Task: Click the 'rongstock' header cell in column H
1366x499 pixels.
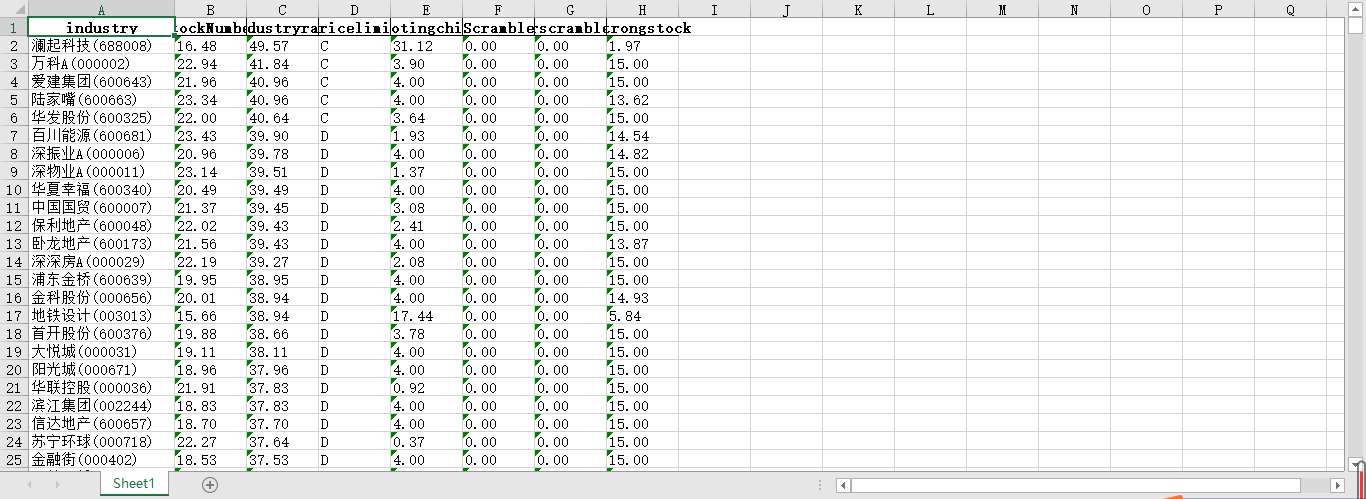Action: point(642,27)
